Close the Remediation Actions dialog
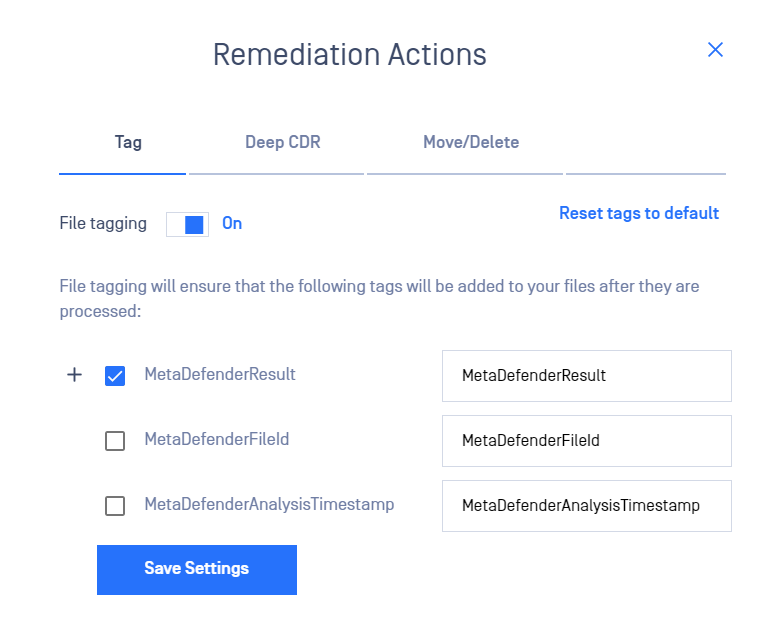762x626 pixels. [x=715, y=50]
